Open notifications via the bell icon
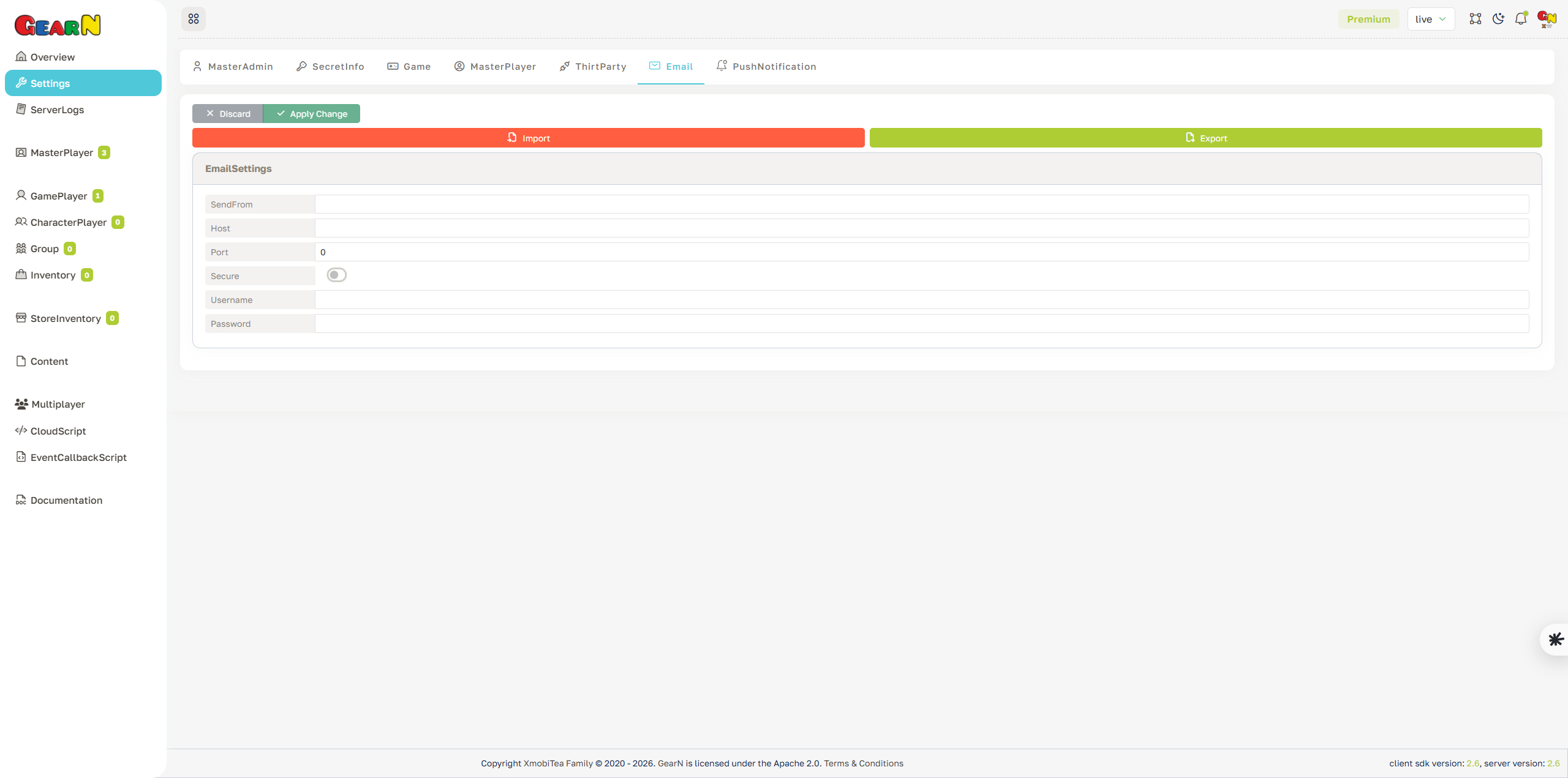The height and width of the screenshot is (778, 1568). click(x=1521, y=18)
